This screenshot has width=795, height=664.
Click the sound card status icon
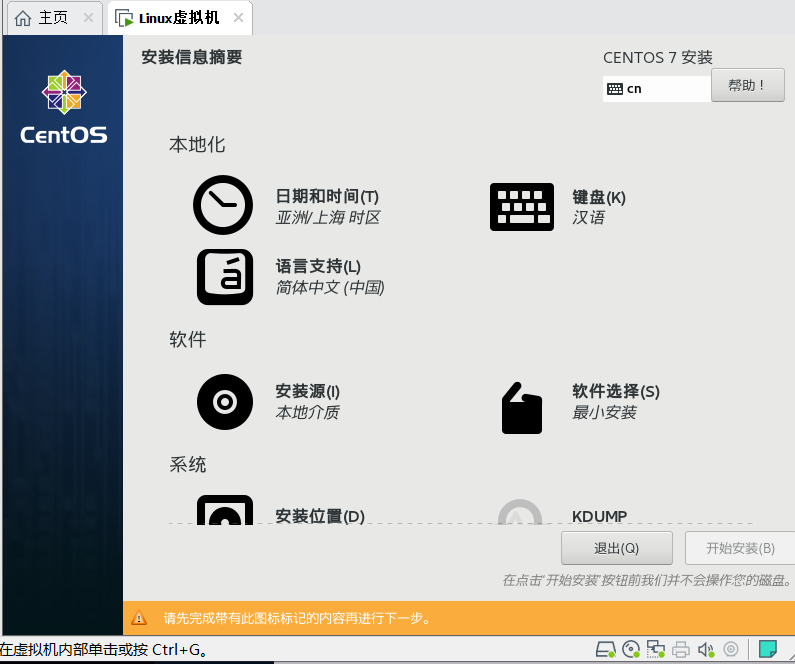[x=706, y=649]
